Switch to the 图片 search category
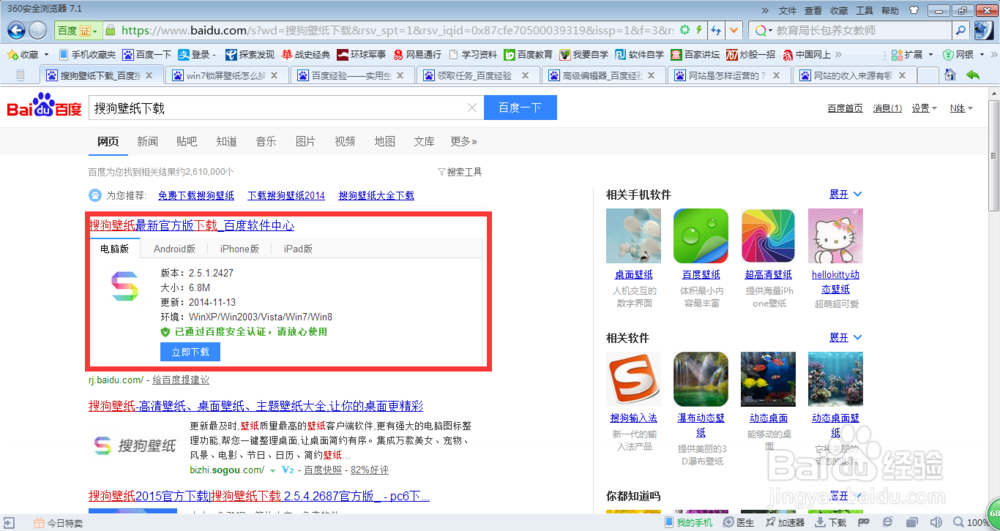Viewport: 1000px width, 531px height. (x=305, y=142)
